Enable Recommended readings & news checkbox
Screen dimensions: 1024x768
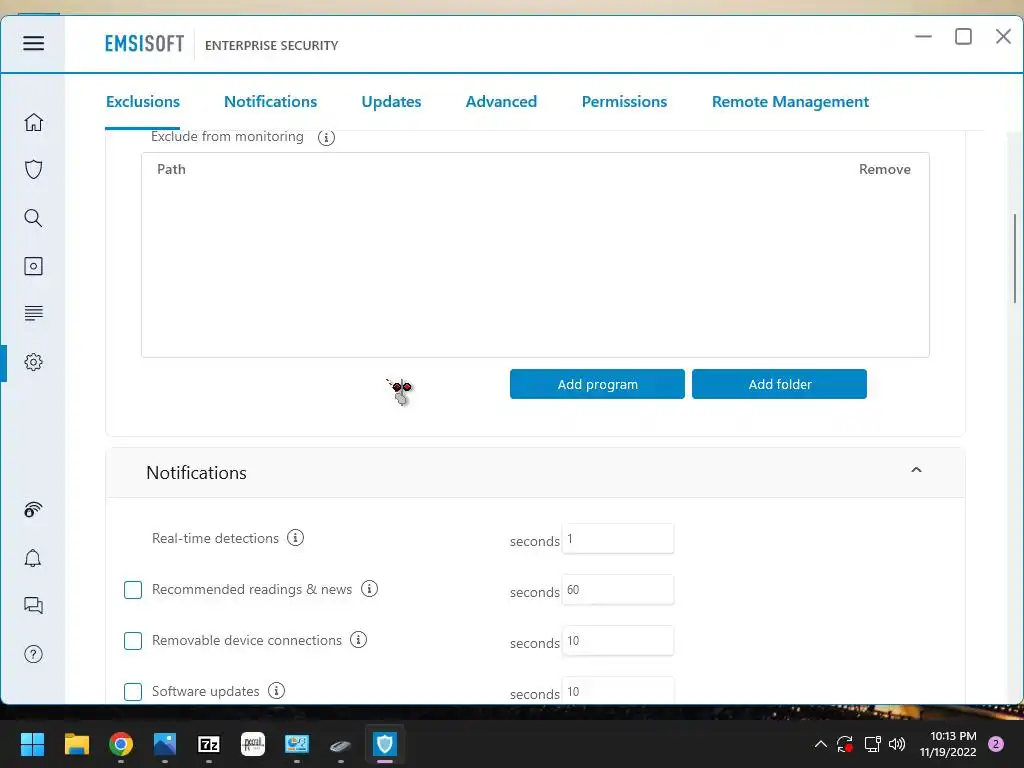pyautogui.click(x=133, y=590)
